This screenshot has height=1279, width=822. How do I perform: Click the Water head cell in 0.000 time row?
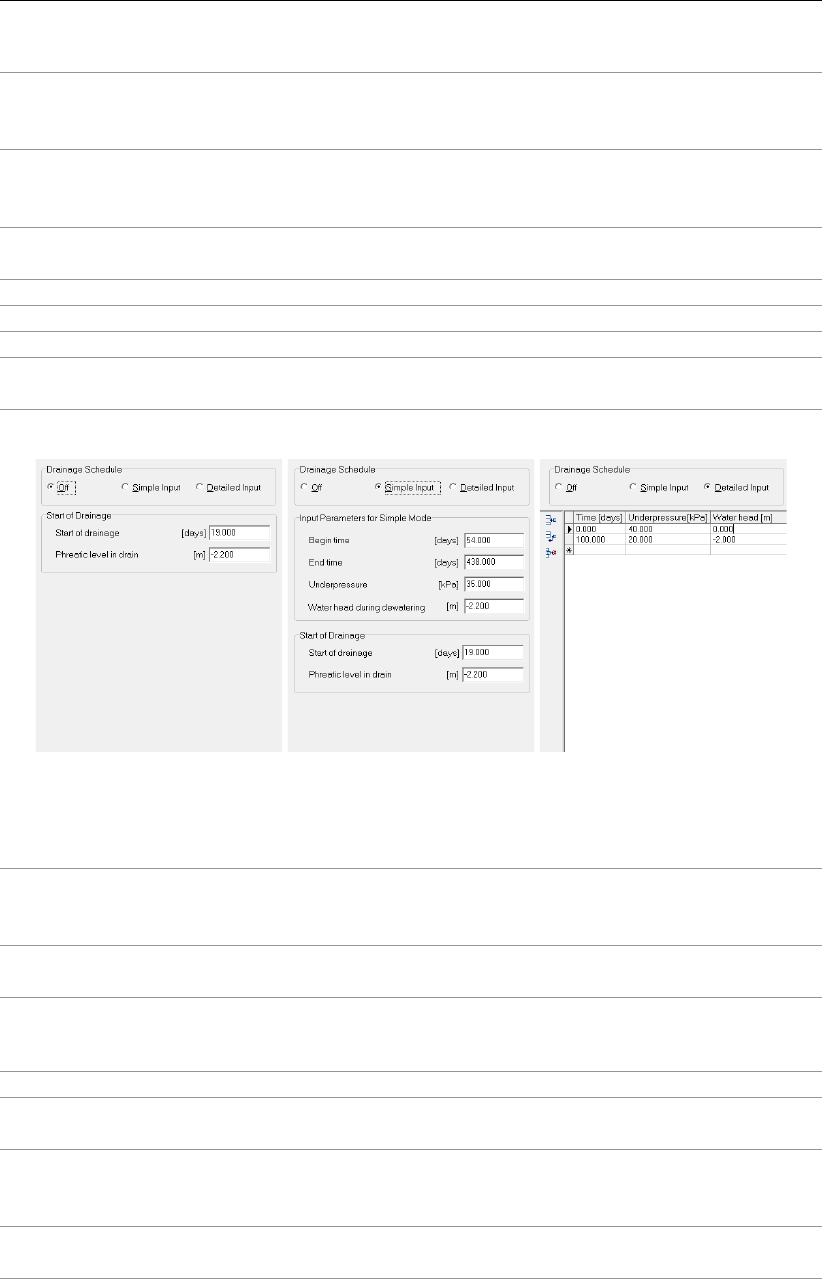[x=748, y=529]
